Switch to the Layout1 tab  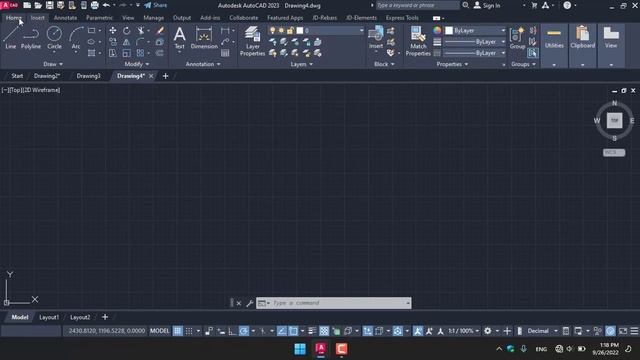(x=49, y=317)
